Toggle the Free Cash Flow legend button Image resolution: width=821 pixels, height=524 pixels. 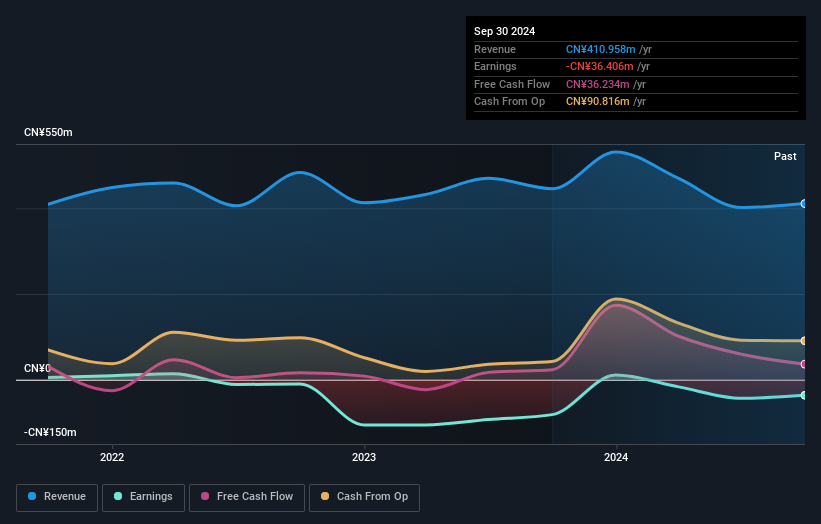pos(247,497)
